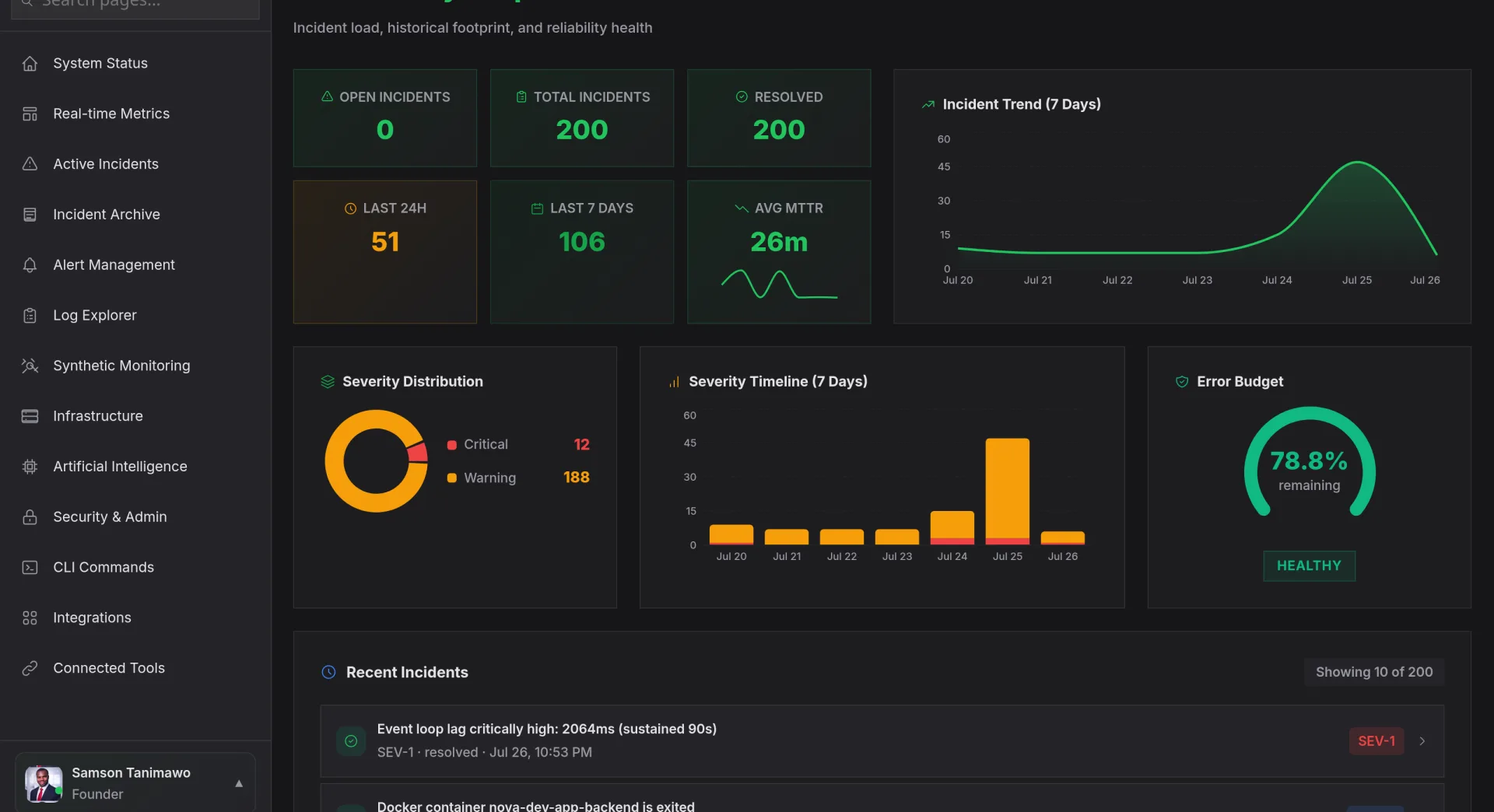Click the Avg MTTR trend icon

(741, 208)
